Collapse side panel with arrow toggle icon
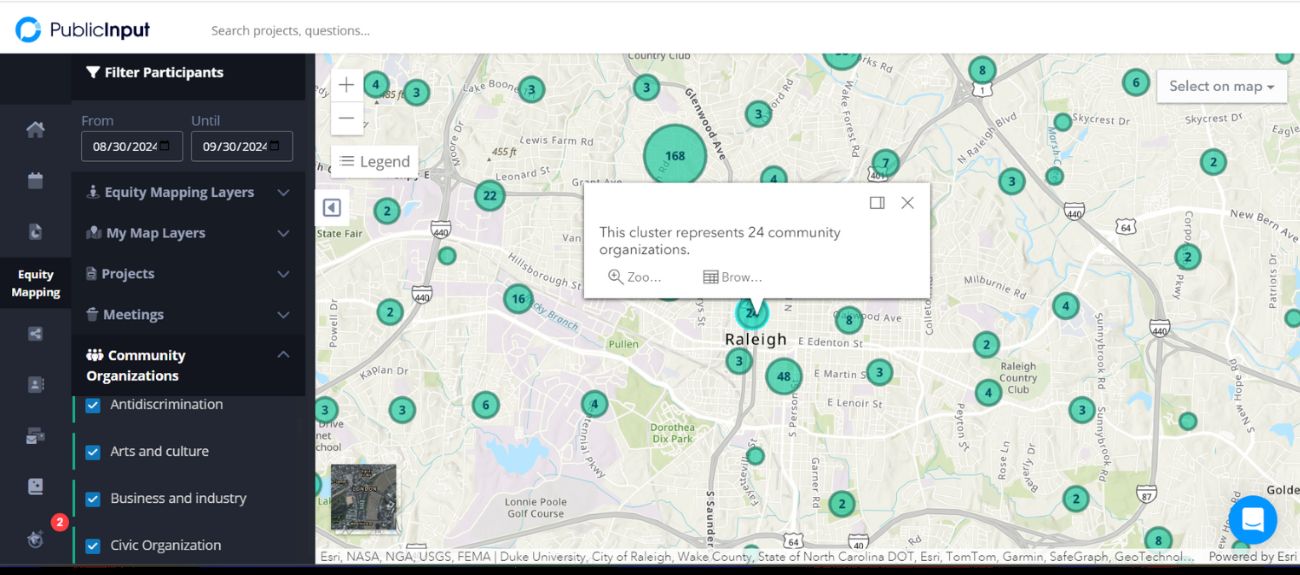The image size is (1300, 575). (332, 207)
